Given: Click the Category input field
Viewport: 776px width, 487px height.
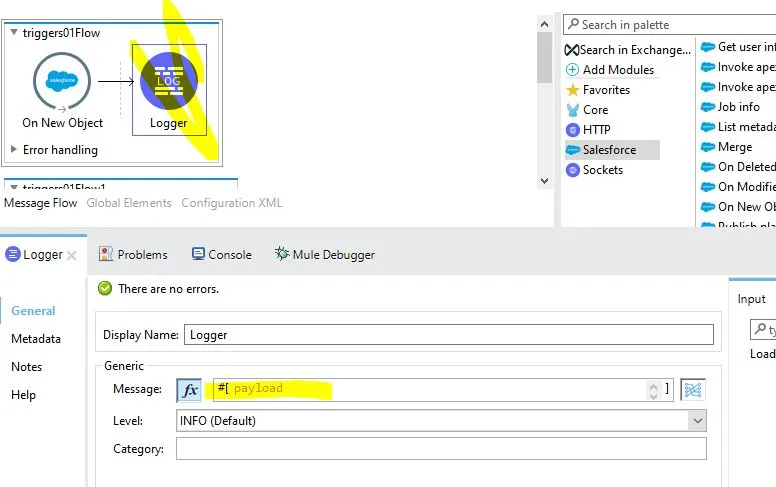Looking at the screenshot, I should click(441, 449).
